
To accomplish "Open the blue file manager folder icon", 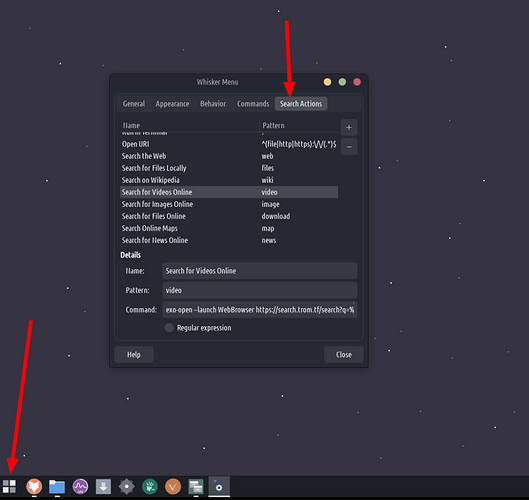I will (x=57, y=487).
